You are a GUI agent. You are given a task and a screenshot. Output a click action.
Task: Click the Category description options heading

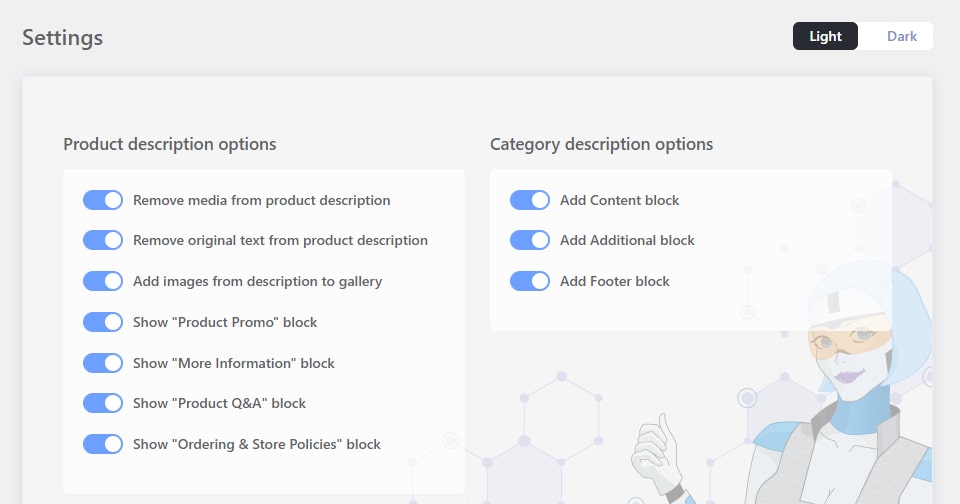tap(601, 144)
